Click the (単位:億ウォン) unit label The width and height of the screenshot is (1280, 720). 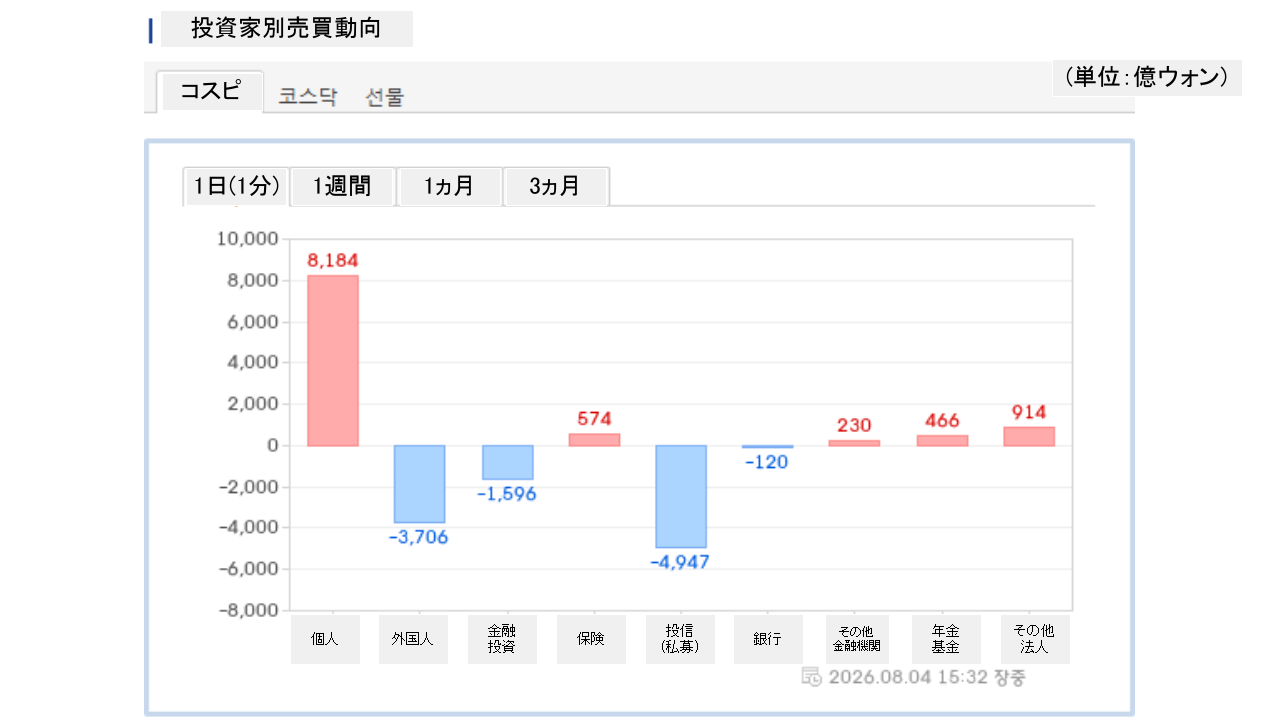click(1147, 77)
